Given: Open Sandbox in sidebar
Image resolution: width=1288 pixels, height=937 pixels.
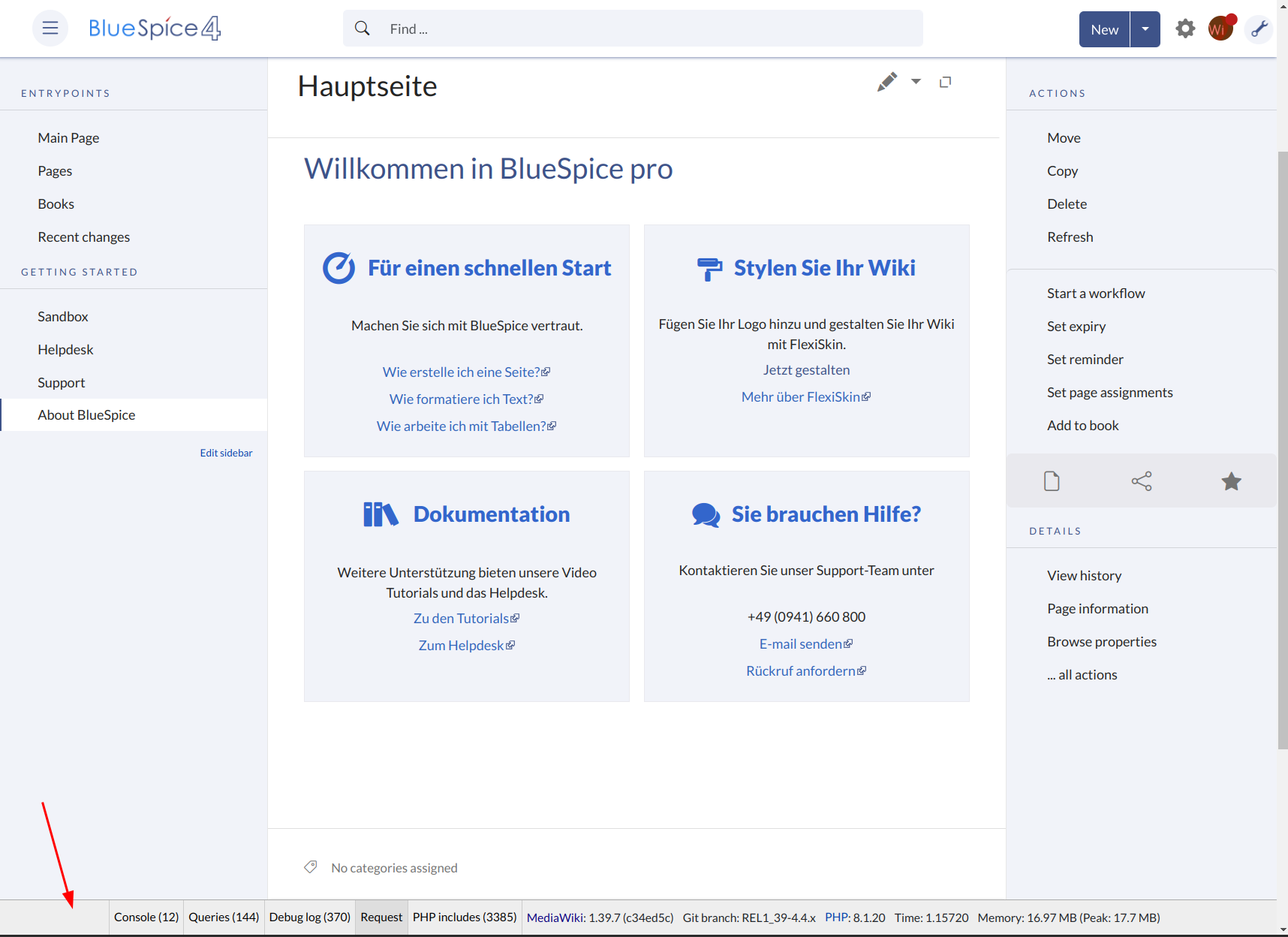Looking at the screenshot, I should [63, 317].
